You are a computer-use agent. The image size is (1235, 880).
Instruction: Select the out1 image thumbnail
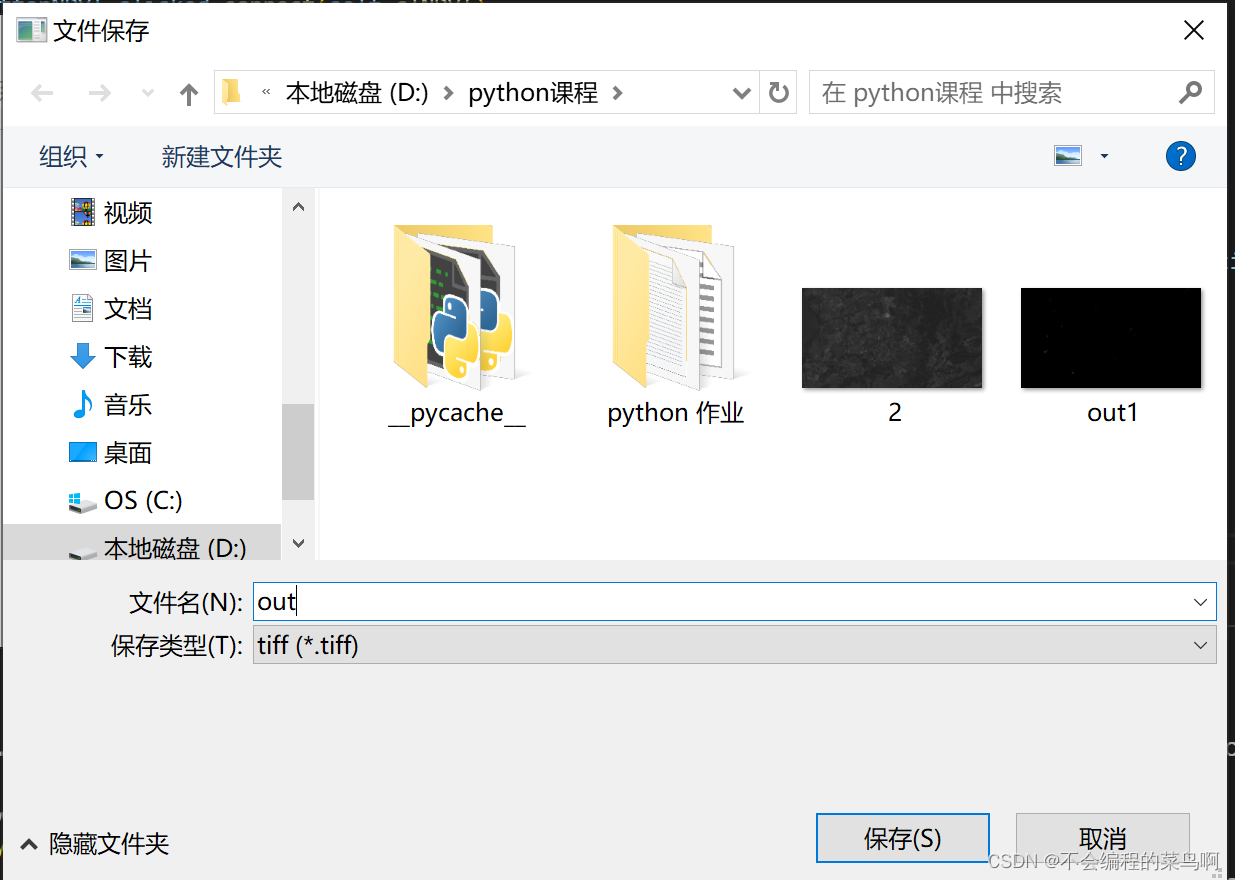(1110, 337)
